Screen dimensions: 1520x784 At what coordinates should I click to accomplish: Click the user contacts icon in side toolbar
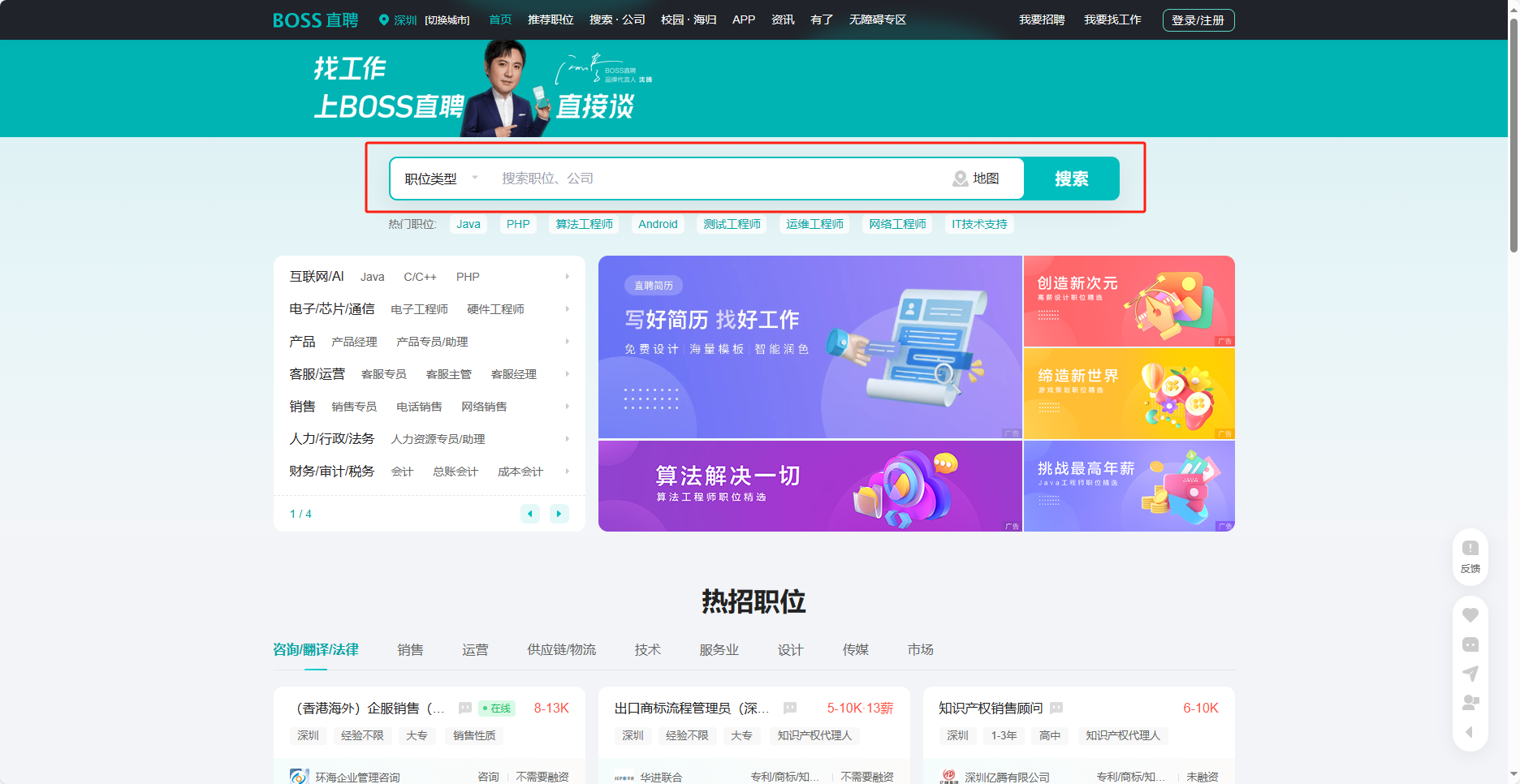[x=1470, y=703]
